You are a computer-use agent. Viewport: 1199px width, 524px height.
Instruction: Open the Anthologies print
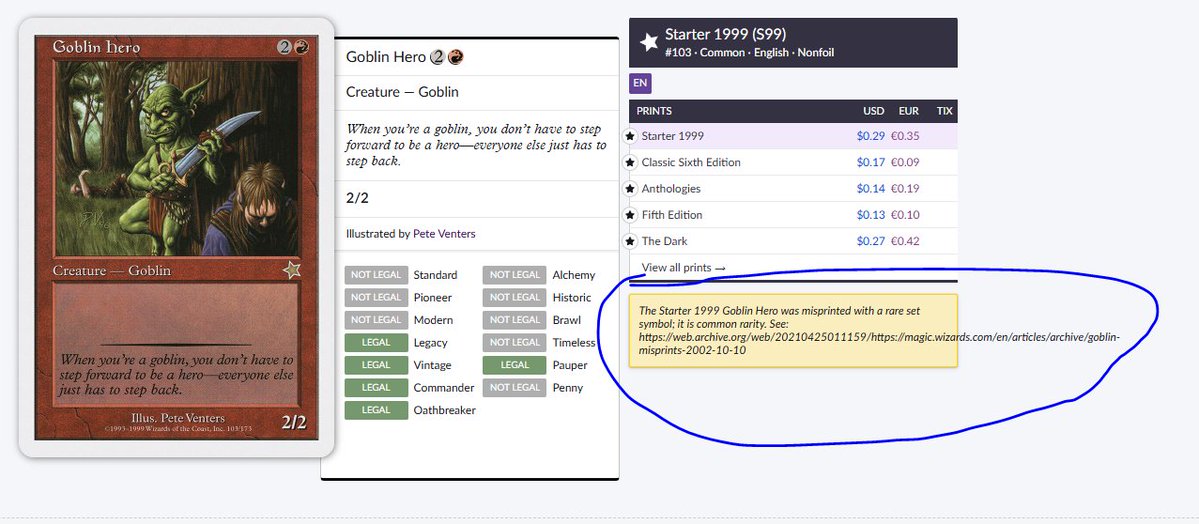coord(793,188)
